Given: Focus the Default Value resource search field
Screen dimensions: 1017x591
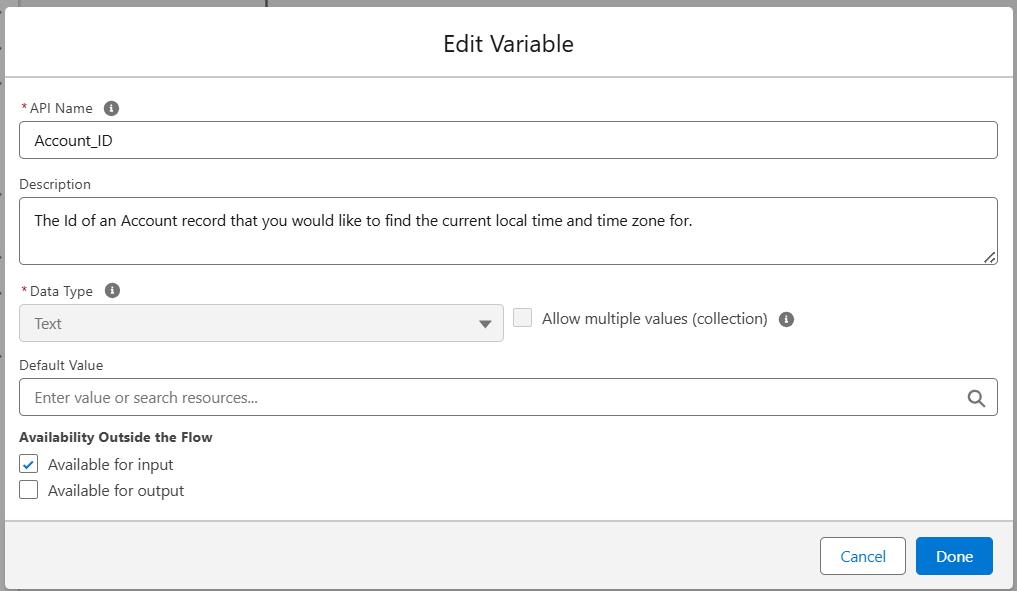Looking at the screenshot, I should (490, 398).
